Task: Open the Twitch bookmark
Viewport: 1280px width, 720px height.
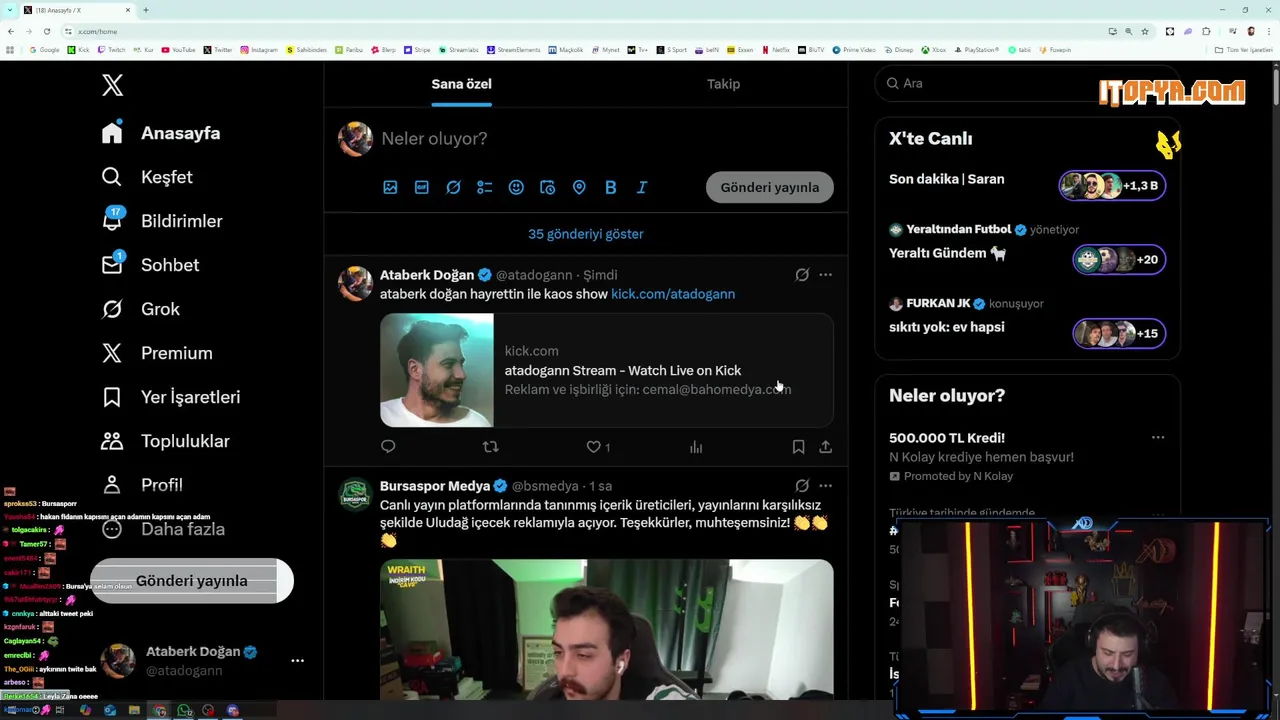Action: pyautogui.click(x=111, y=50)
